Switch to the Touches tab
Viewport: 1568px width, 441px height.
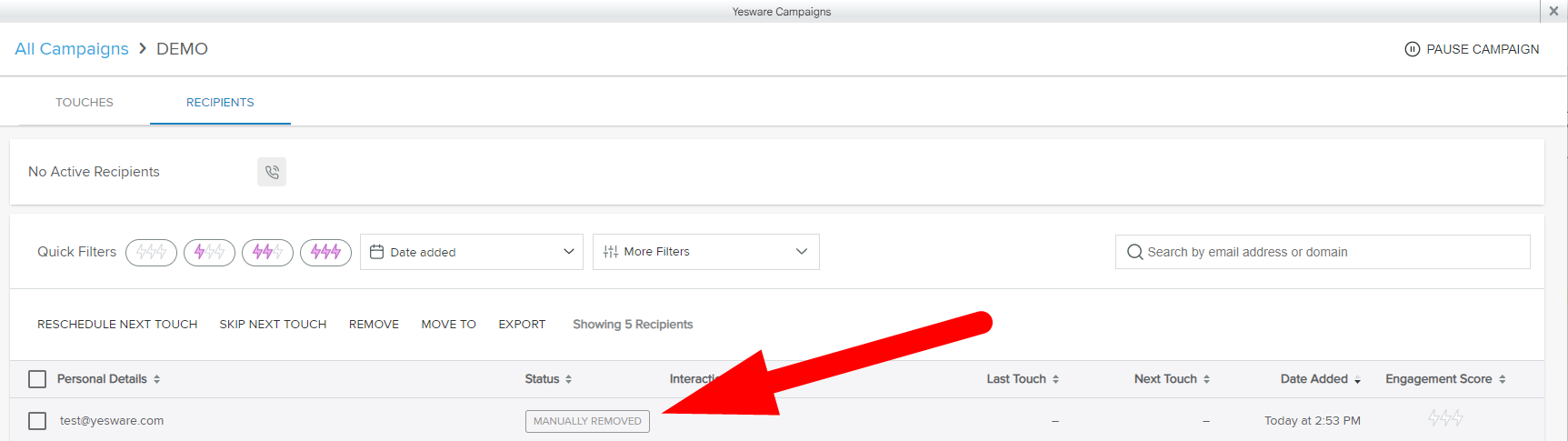click(x=85, y=103)
